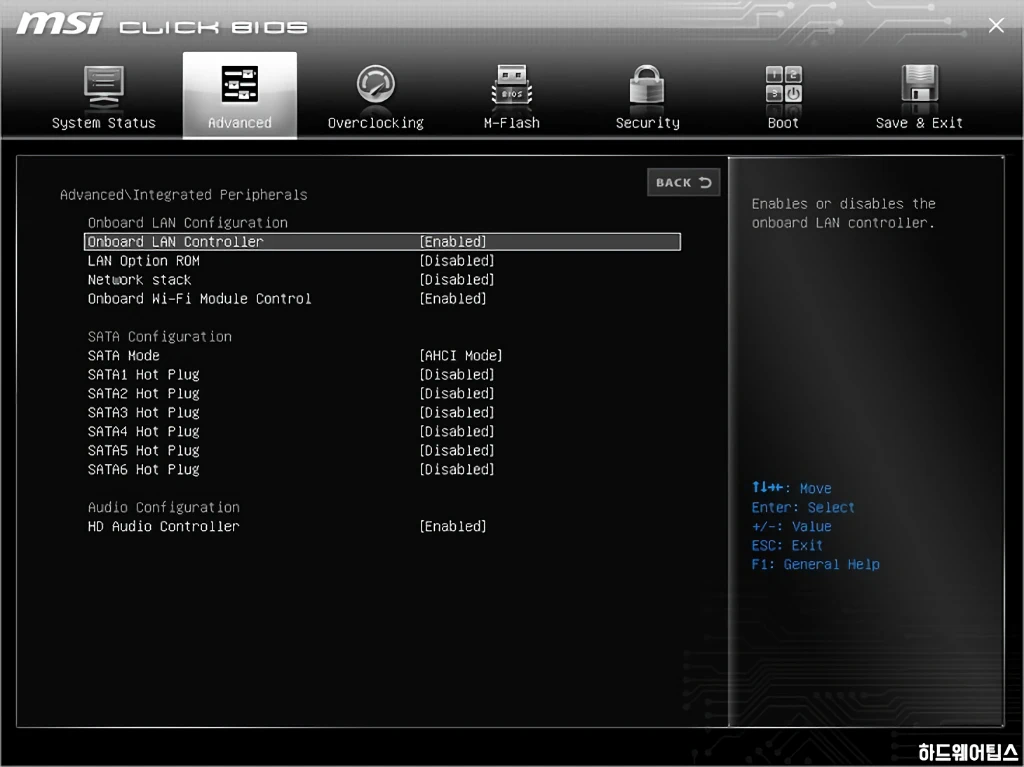Change Onboard LAN Controller Enabled value

(x=453, y=242)
